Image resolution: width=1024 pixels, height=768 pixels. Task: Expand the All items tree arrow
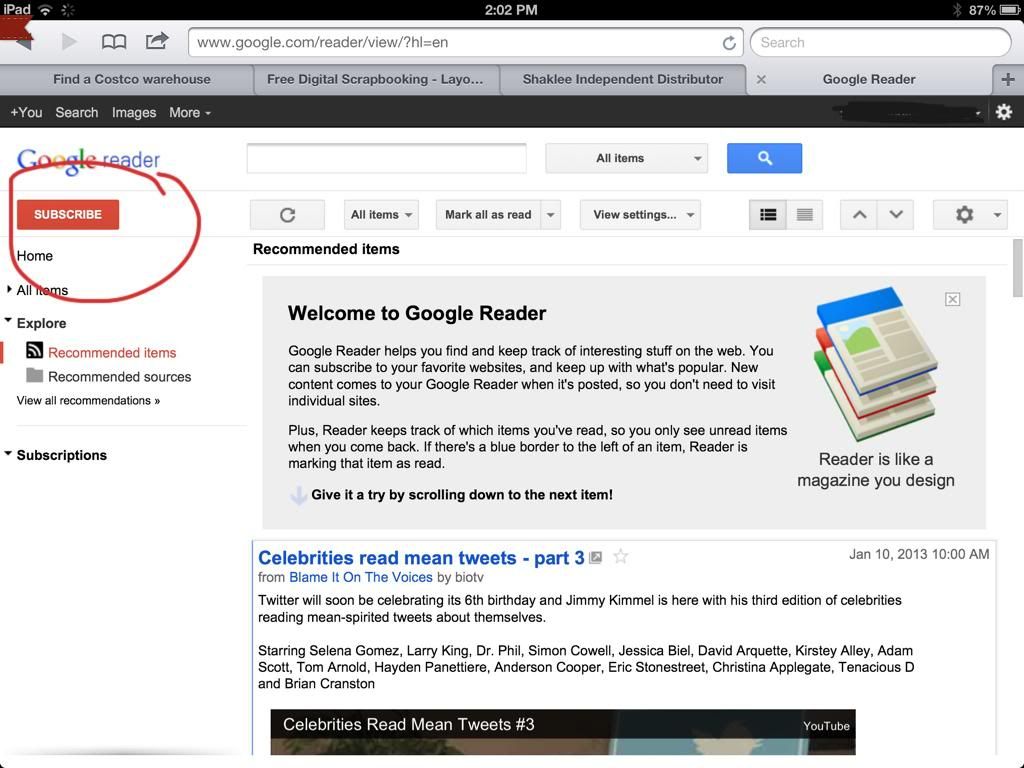[x=9, y=289]
